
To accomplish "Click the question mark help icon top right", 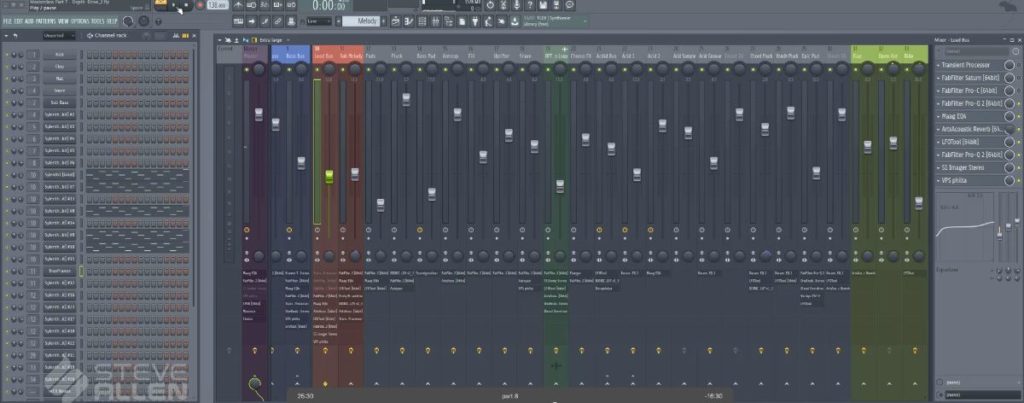I will 530,5.
